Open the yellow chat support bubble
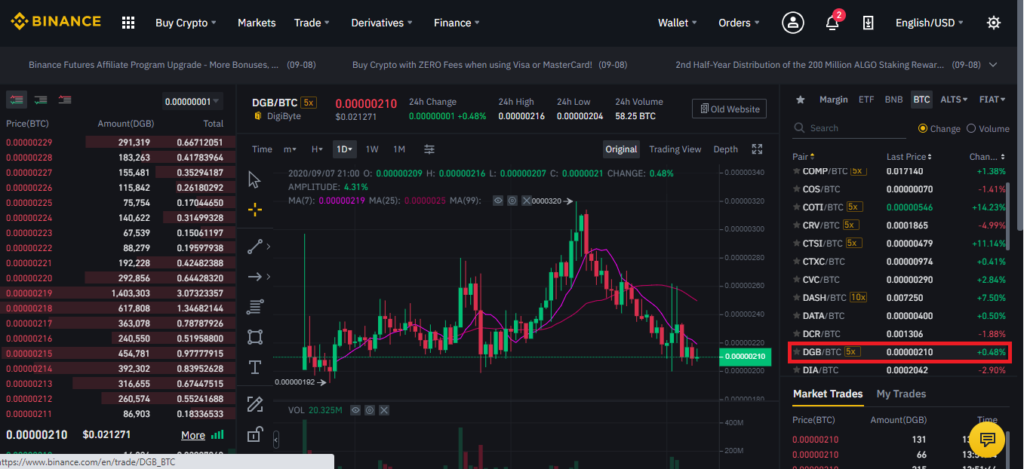This screenshot has width=1024, height=469. [x=987, y=438]
